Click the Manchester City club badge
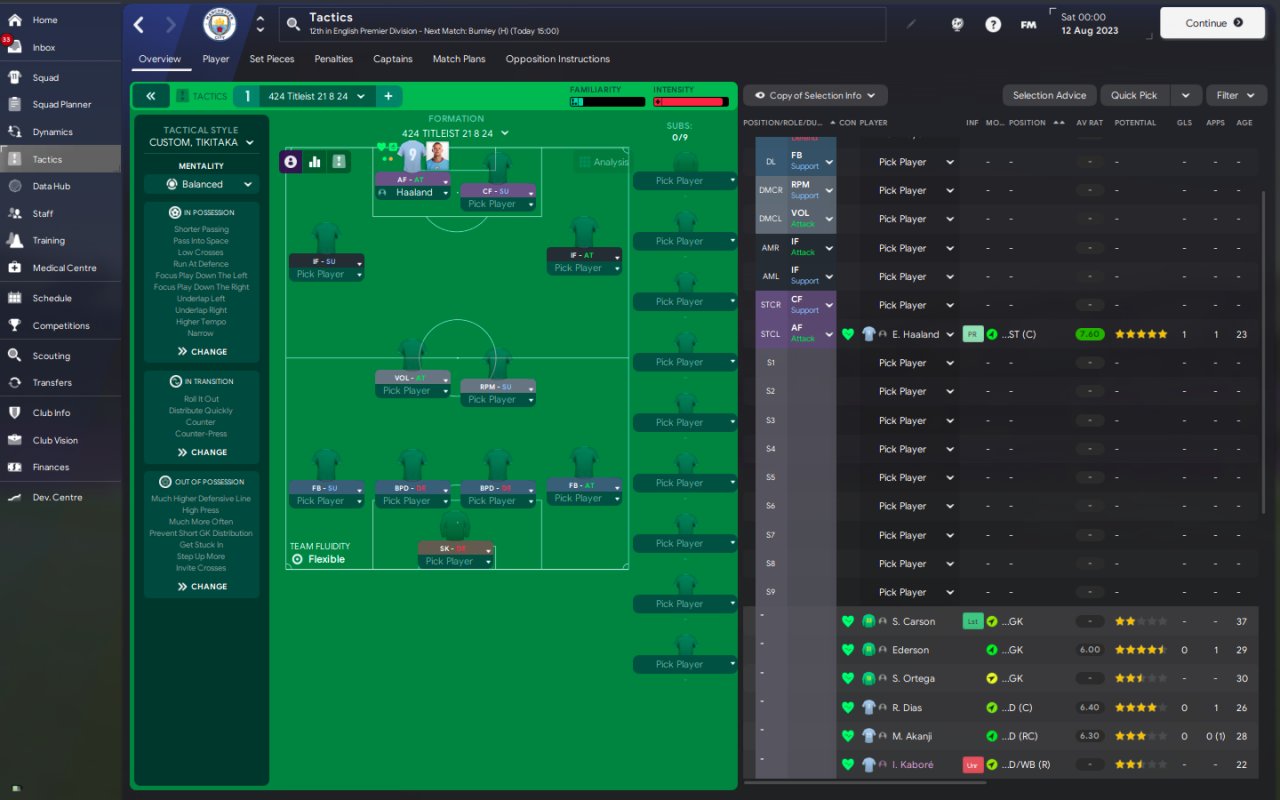The image size is (1280, 800). (219, 24)
